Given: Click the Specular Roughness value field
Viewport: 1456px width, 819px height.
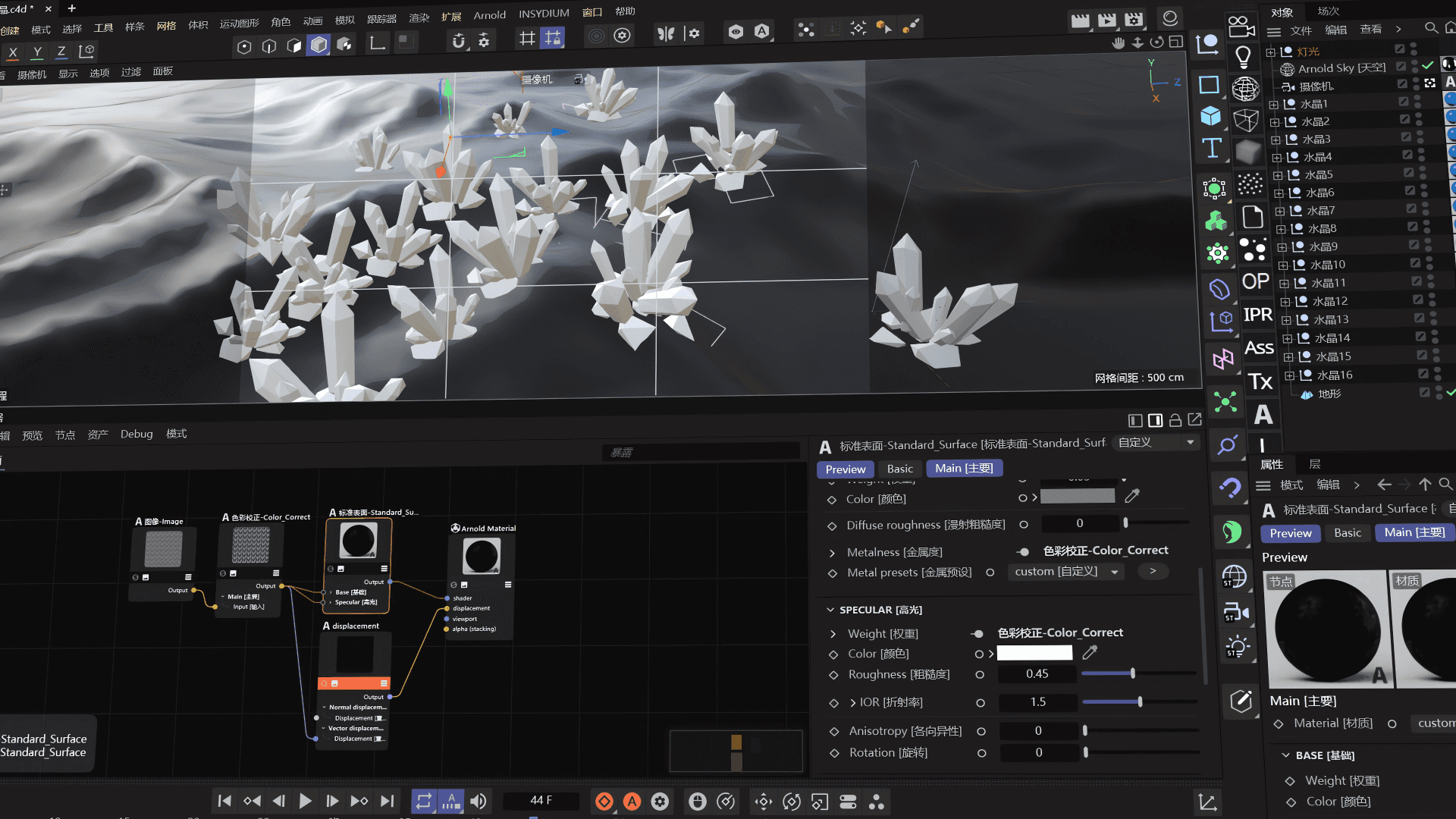Looking at the screenshot, I should 1037,674.
